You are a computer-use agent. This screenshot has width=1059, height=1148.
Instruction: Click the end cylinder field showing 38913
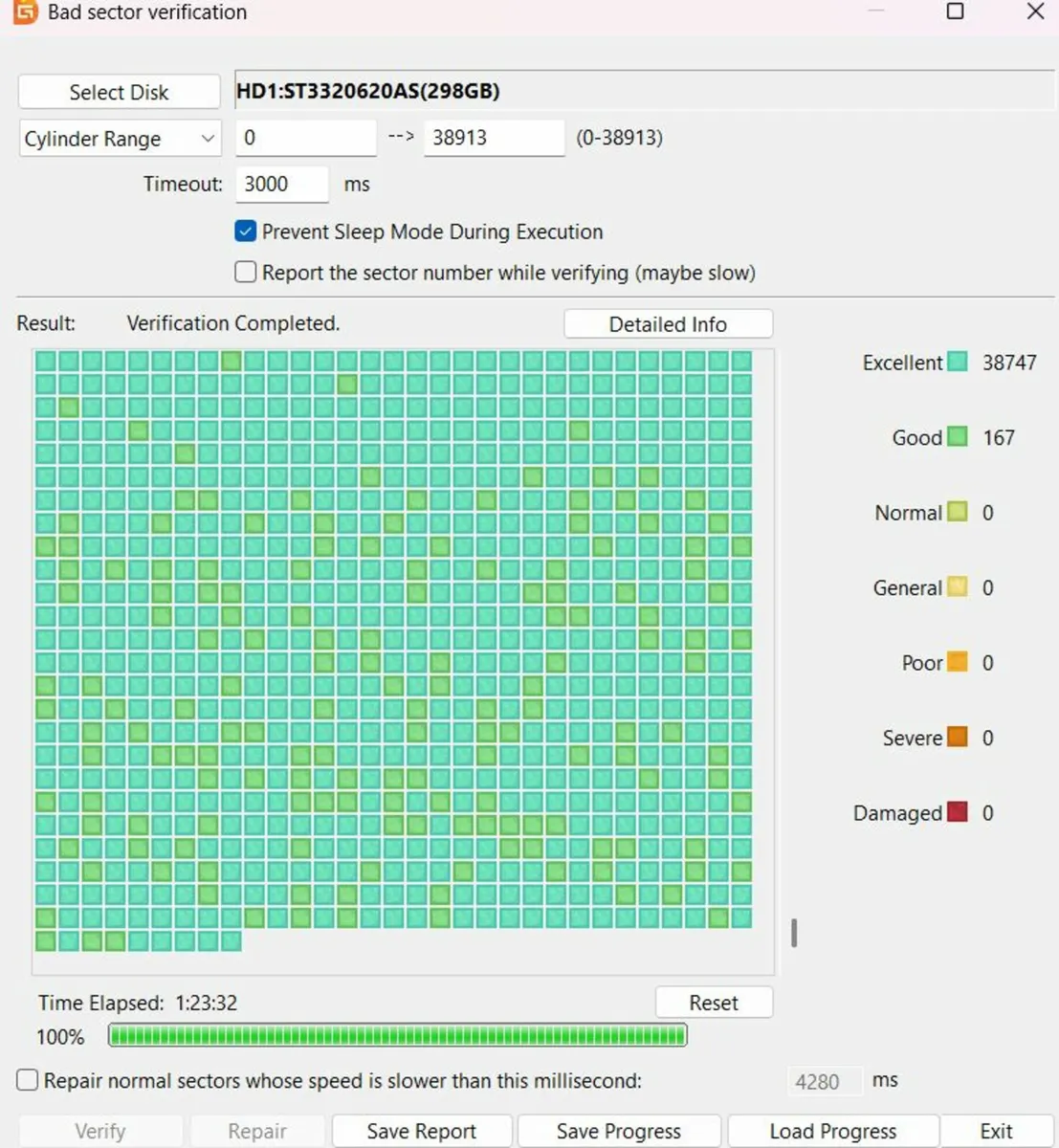[x=493, y=138]
